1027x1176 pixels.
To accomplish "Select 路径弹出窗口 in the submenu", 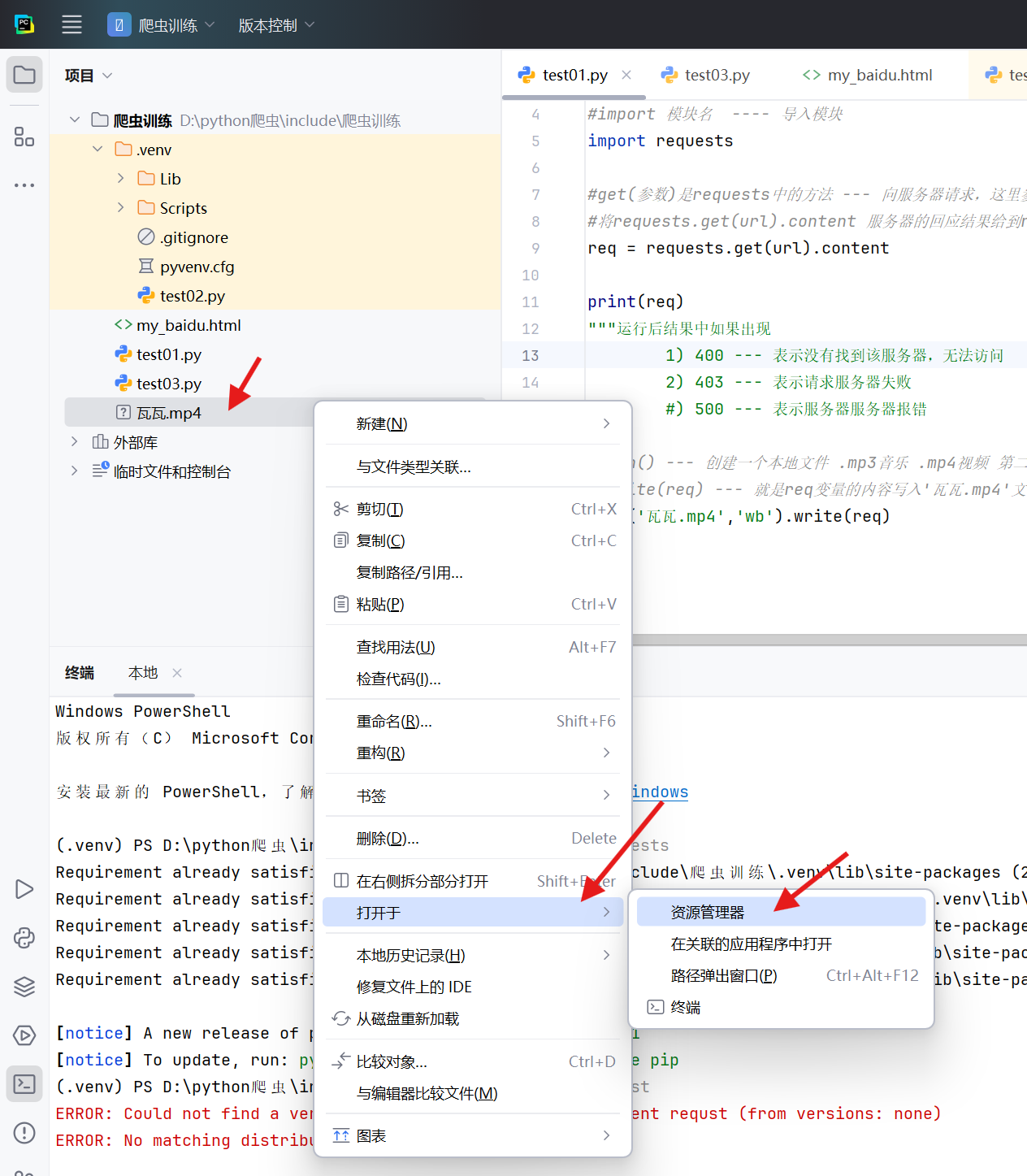I will (781, 975).
